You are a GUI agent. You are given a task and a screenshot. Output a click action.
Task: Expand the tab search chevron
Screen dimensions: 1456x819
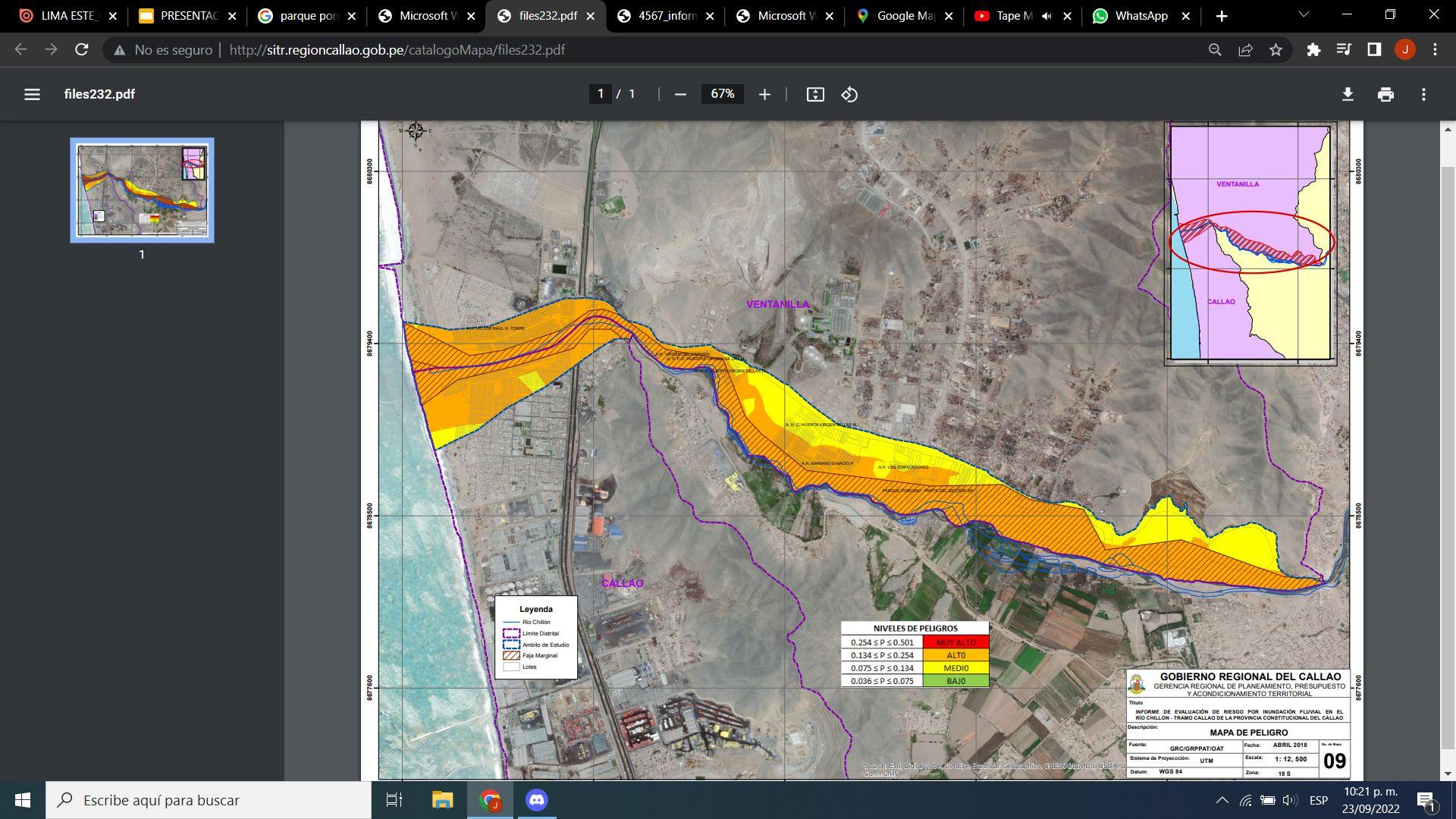point(1304,15)
